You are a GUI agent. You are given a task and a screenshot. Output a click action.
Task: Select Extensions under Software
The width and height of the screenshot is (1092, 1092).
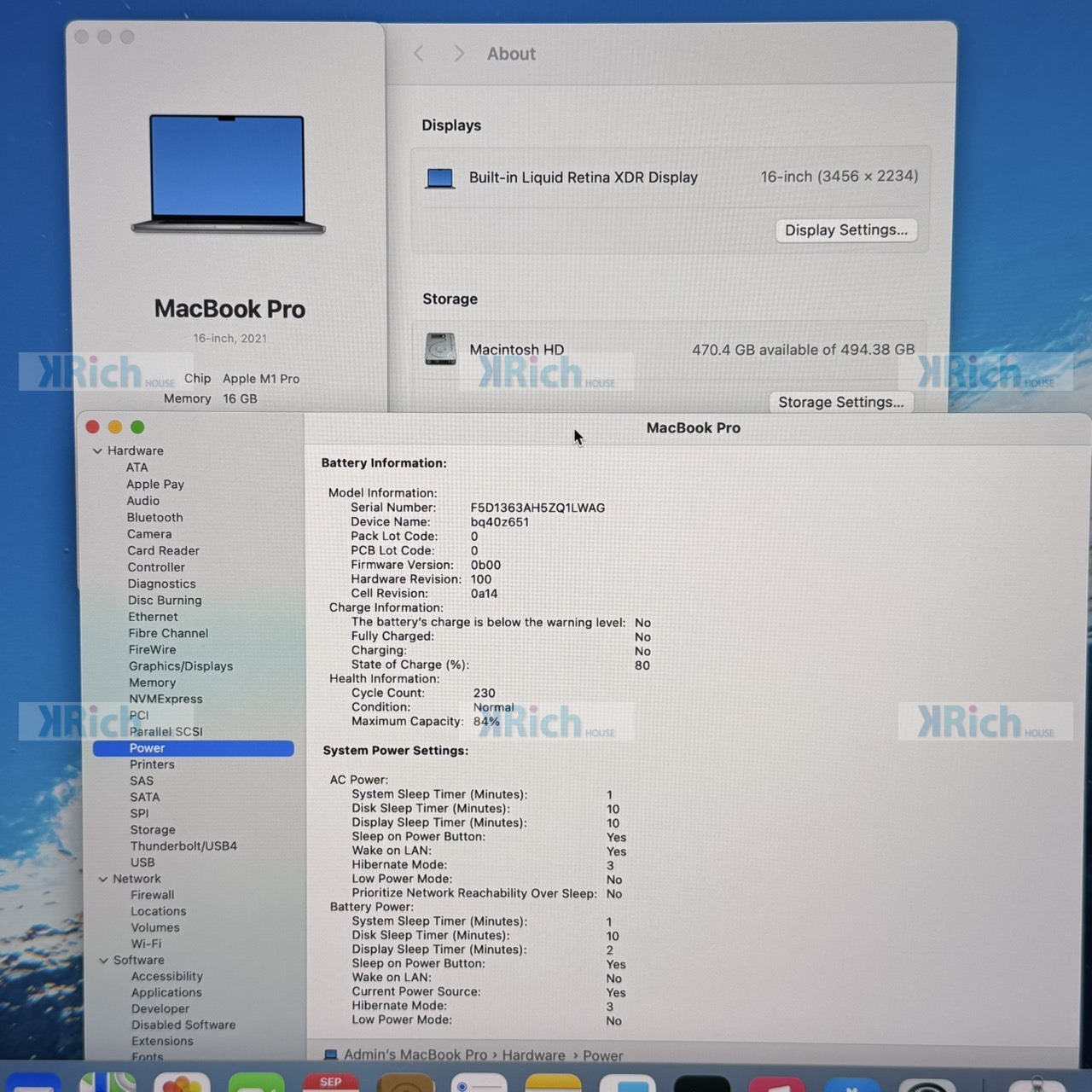(x=163, y=1041)
